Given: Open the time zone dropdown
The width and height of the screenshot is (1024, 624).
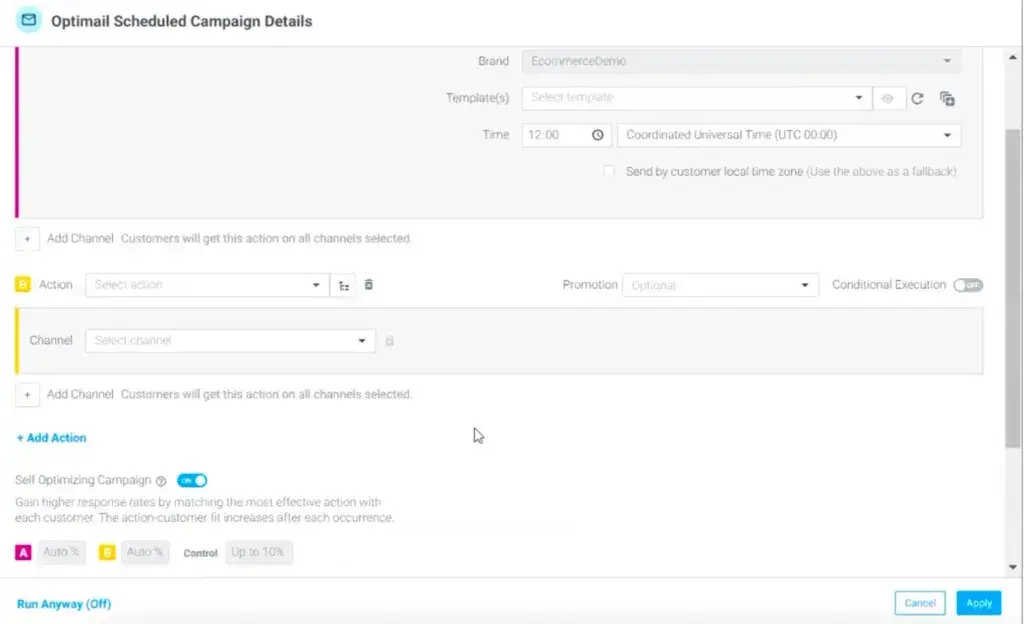Looking at the screenshot, I should pos(789,135).
